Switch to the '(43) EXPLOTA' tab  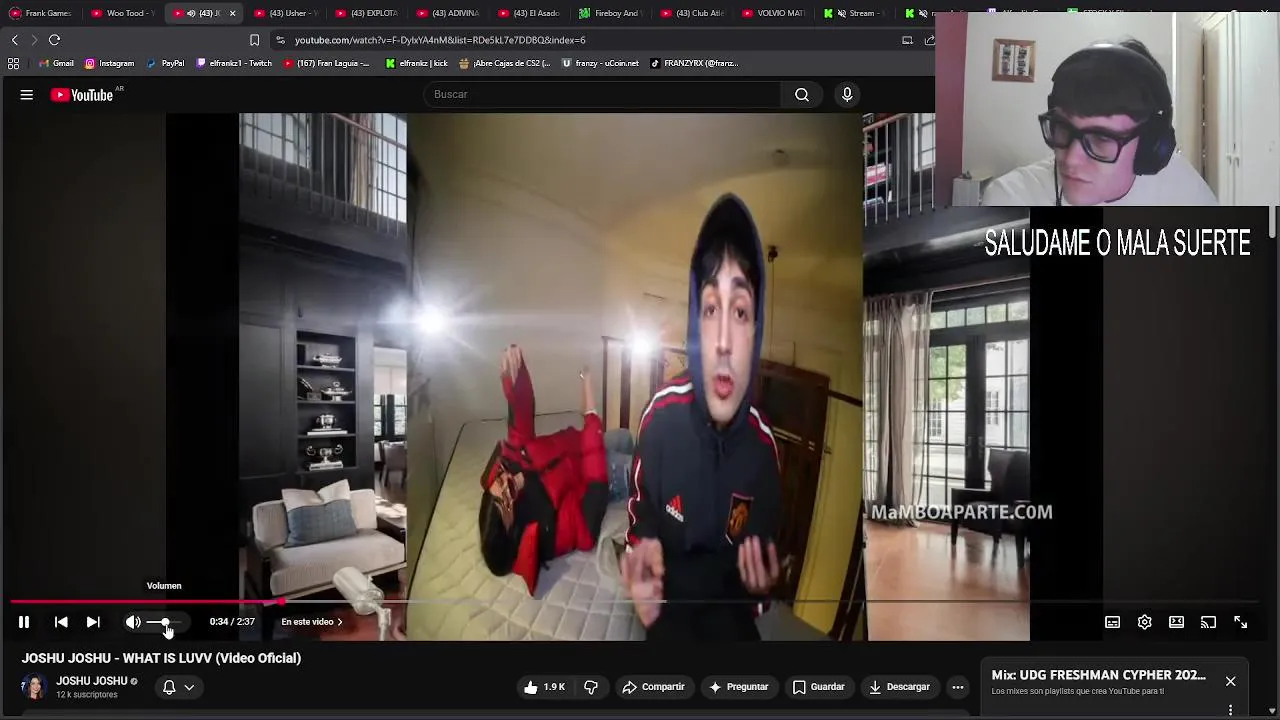tap(368, 13)
